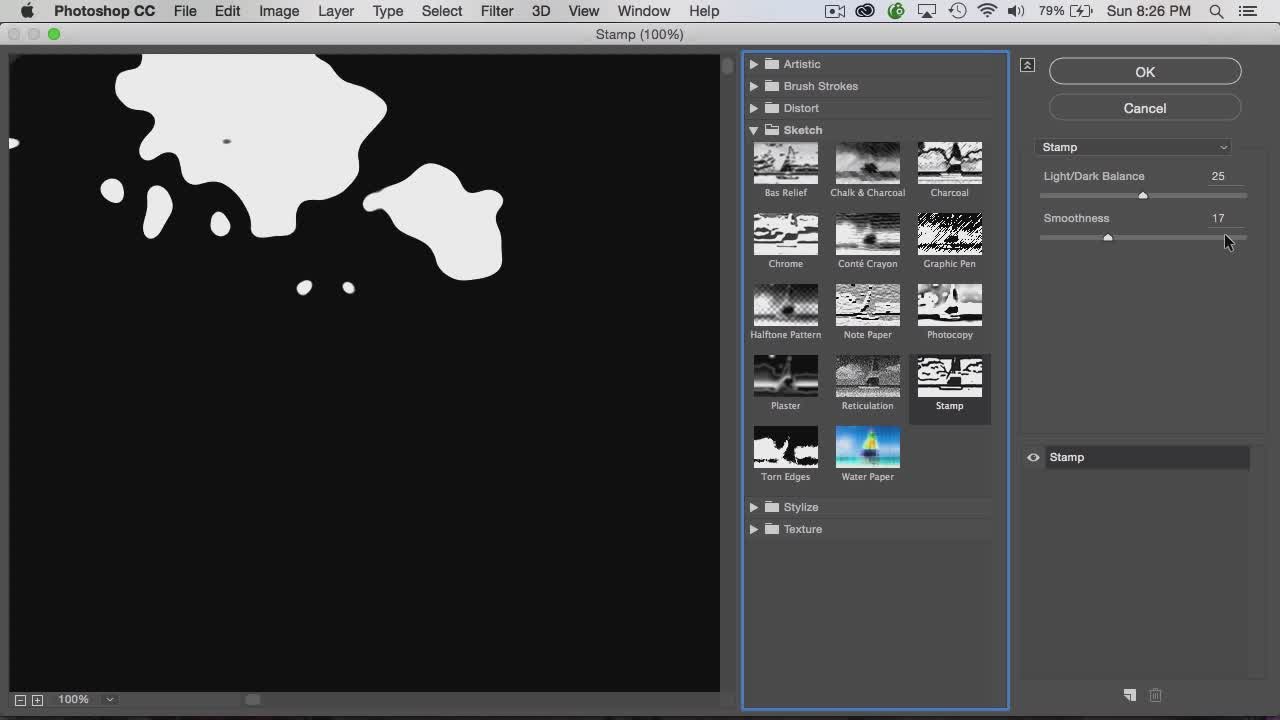Click the Wi-Fi status icon
This screenshot has width=1280, height=720.
click(x=988, y=11)
